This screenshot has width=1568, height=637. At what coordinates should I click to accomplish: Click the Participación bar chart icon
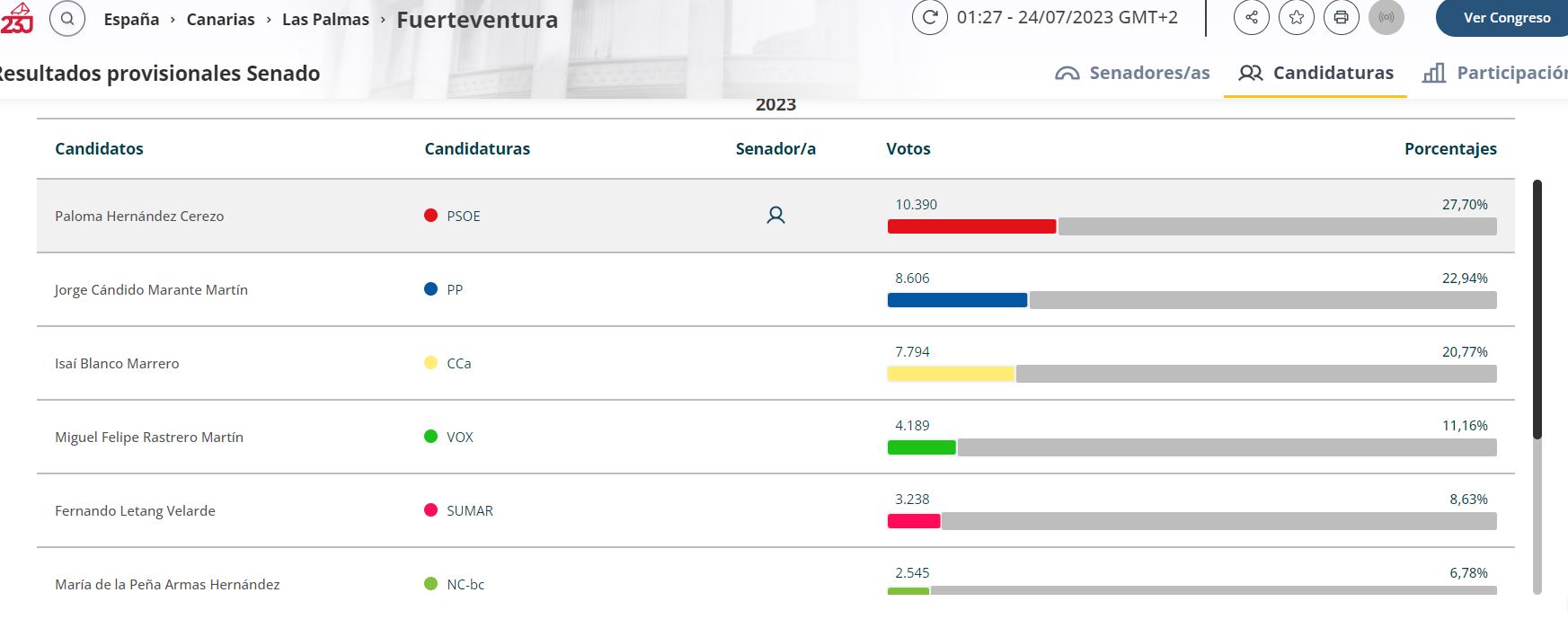[x=1434, y=73]
